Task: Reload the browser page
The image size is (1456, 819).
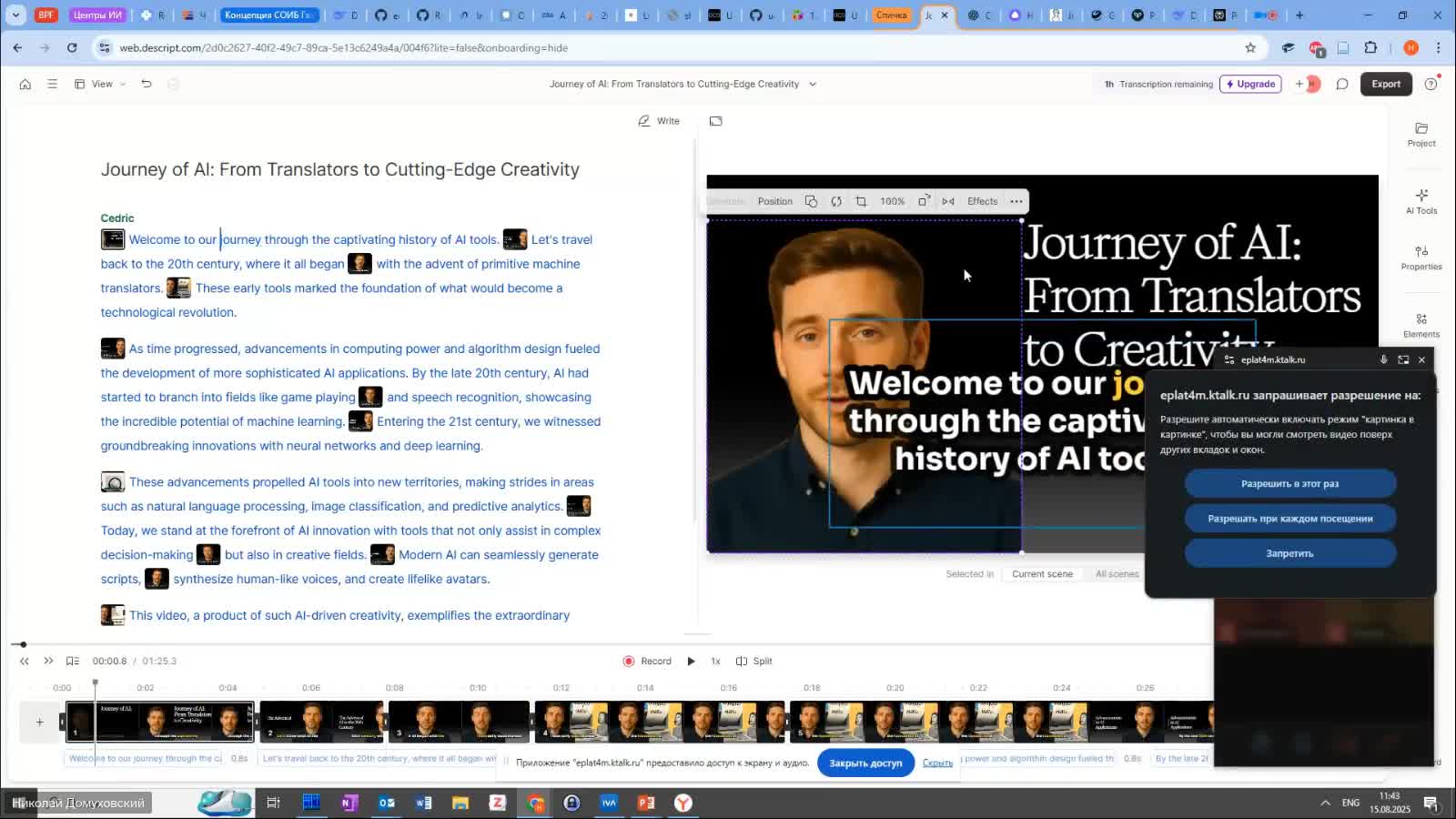Action: coord(72,47)
